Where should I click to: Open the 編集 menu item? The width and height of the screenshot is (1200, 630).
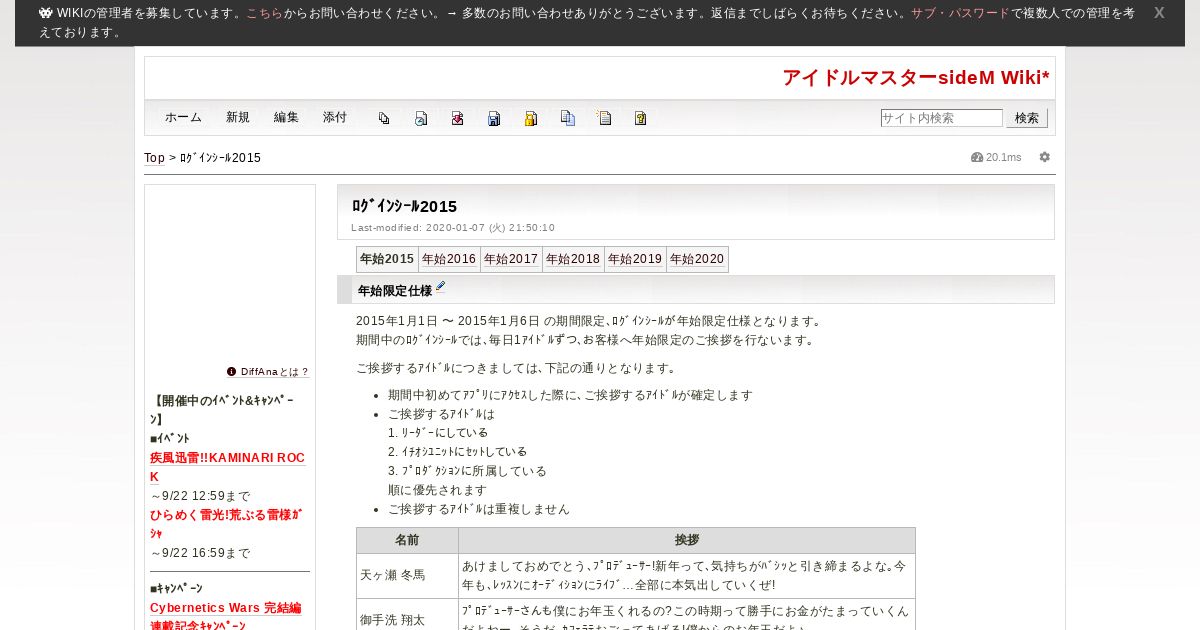(286, 117)
